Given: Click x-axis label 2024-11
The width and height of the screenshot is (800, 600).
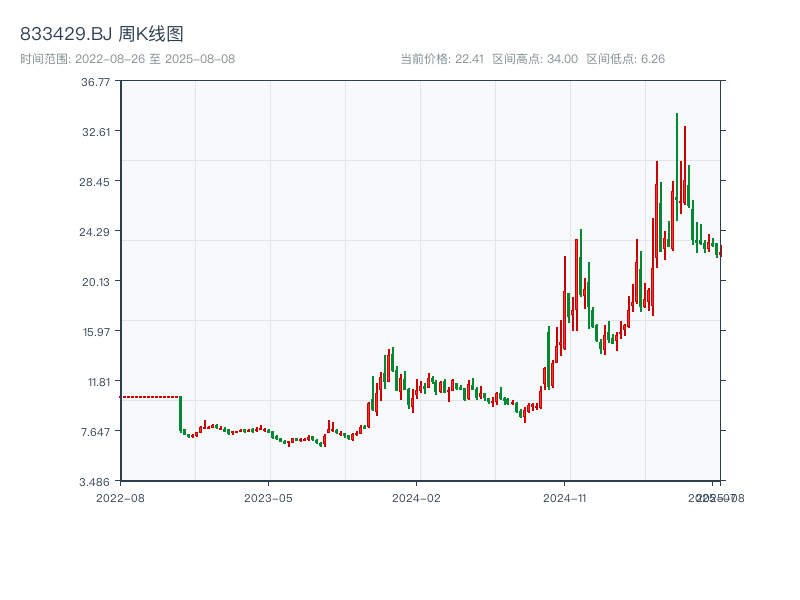Looking at the screenshot, I should (x=564, y=498).
